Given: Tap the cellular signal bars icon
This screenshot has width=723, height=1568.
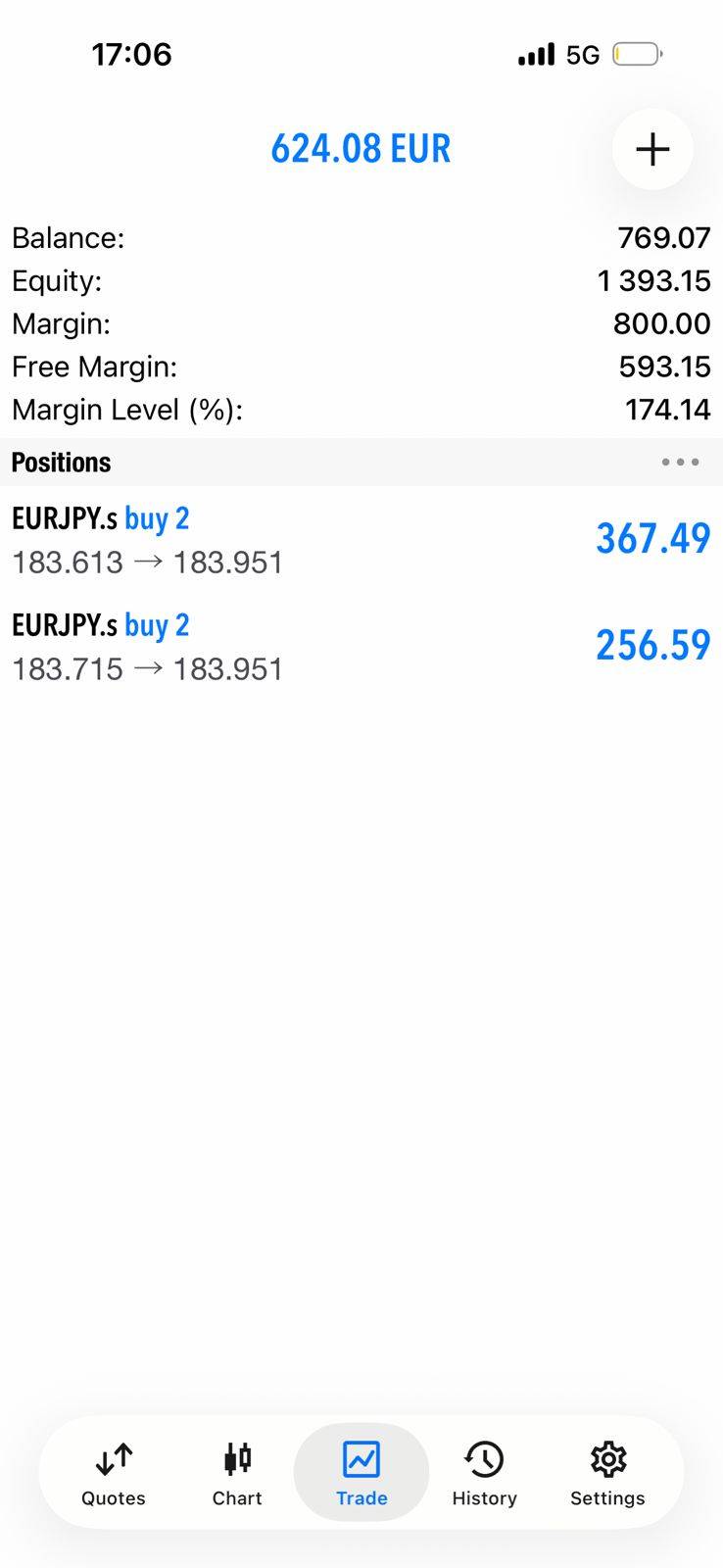Looking at the screenshot, I should (536, 54).
